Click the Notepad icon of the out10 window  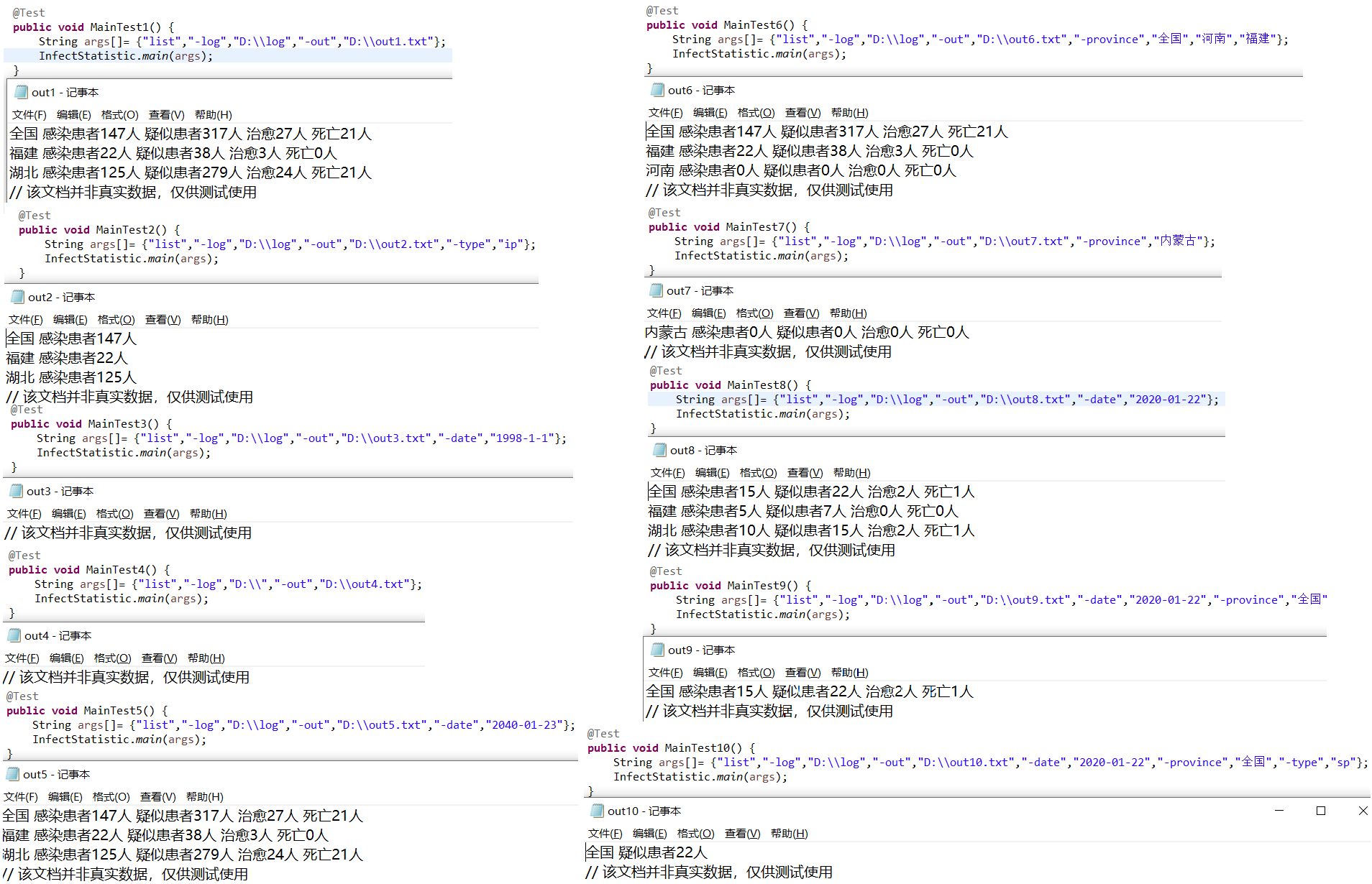pos(598,811)
